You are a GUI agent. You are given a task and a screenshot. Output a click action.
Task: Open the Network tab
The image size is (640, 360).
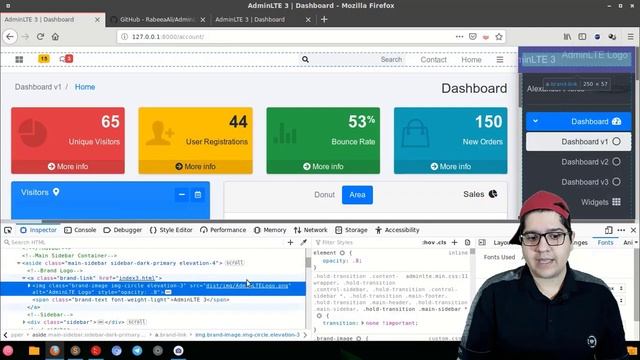pyautogui.click(x=311, y=230)
